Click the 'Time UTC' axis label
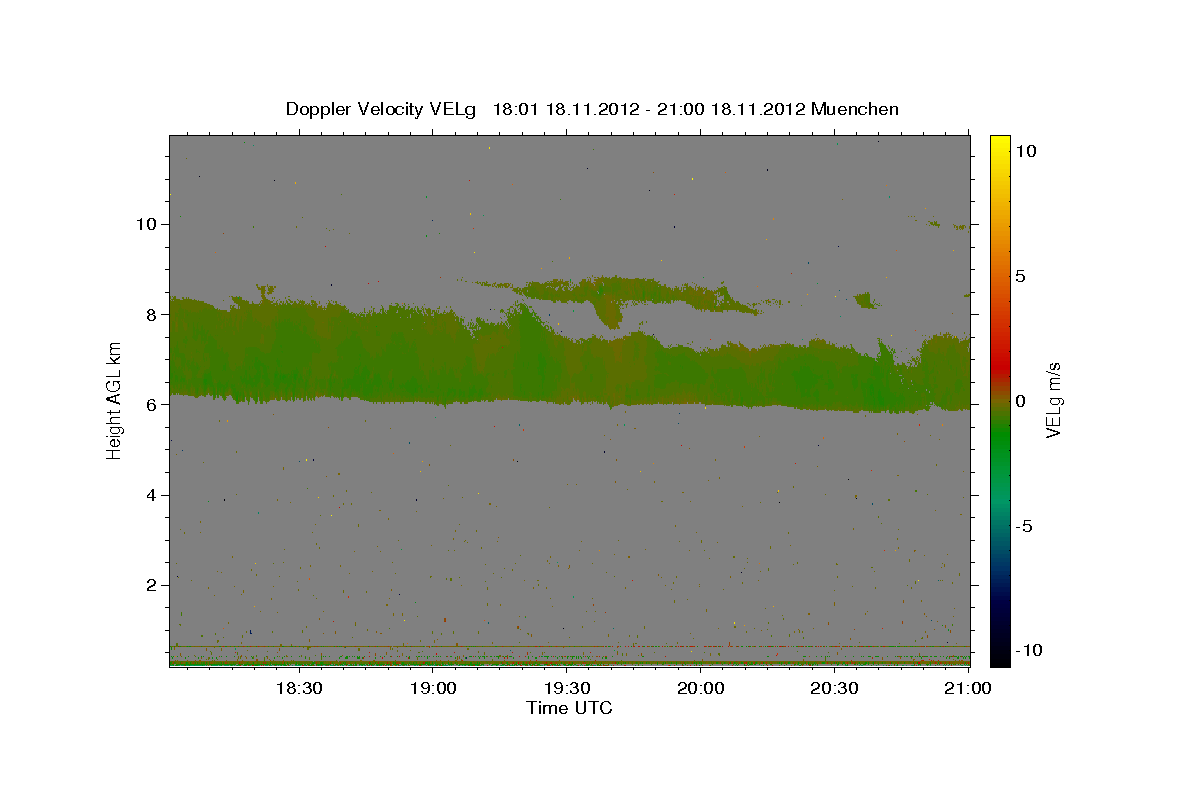 (569, 708)
